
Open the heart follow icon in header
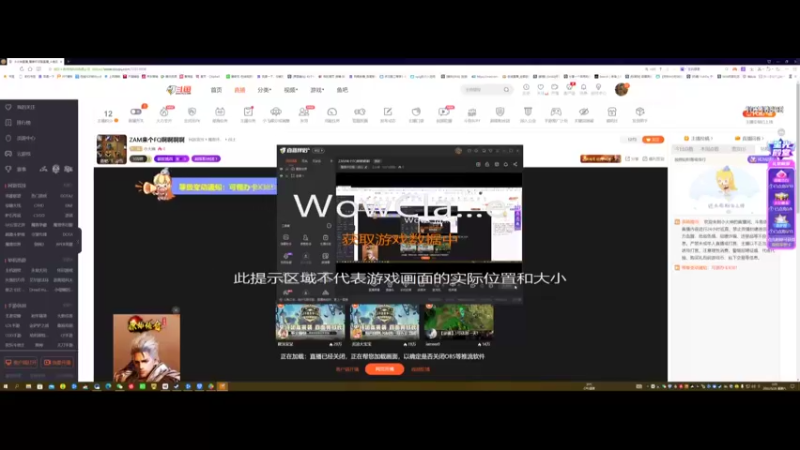click(540, 88)
